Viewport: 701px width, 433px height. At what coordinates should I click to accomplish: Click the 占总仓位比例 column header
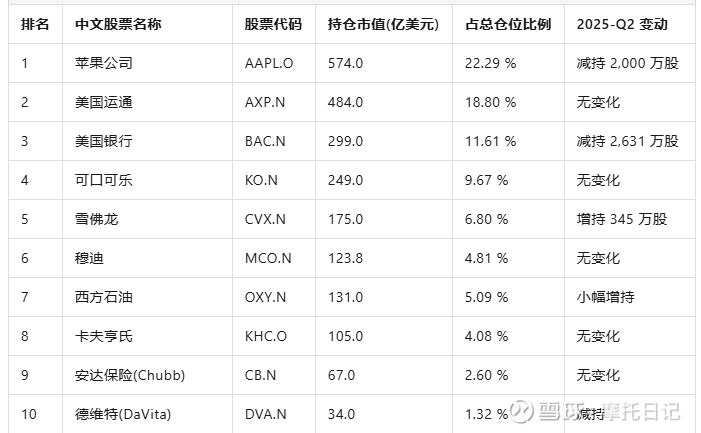click(x=508, y=24)
